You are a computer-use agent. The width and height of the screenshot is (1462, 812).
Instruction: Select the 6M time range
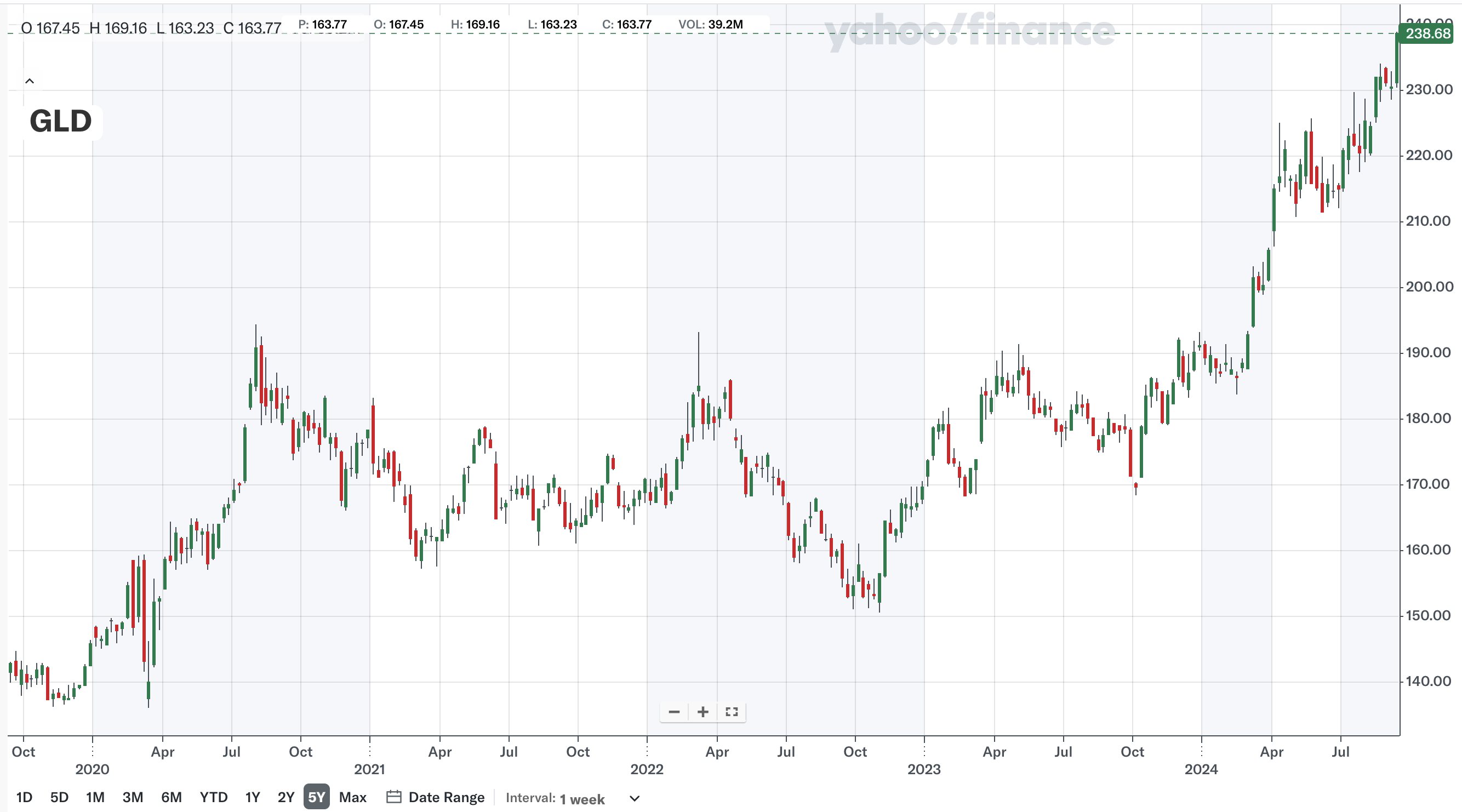(x=172, y=797)
